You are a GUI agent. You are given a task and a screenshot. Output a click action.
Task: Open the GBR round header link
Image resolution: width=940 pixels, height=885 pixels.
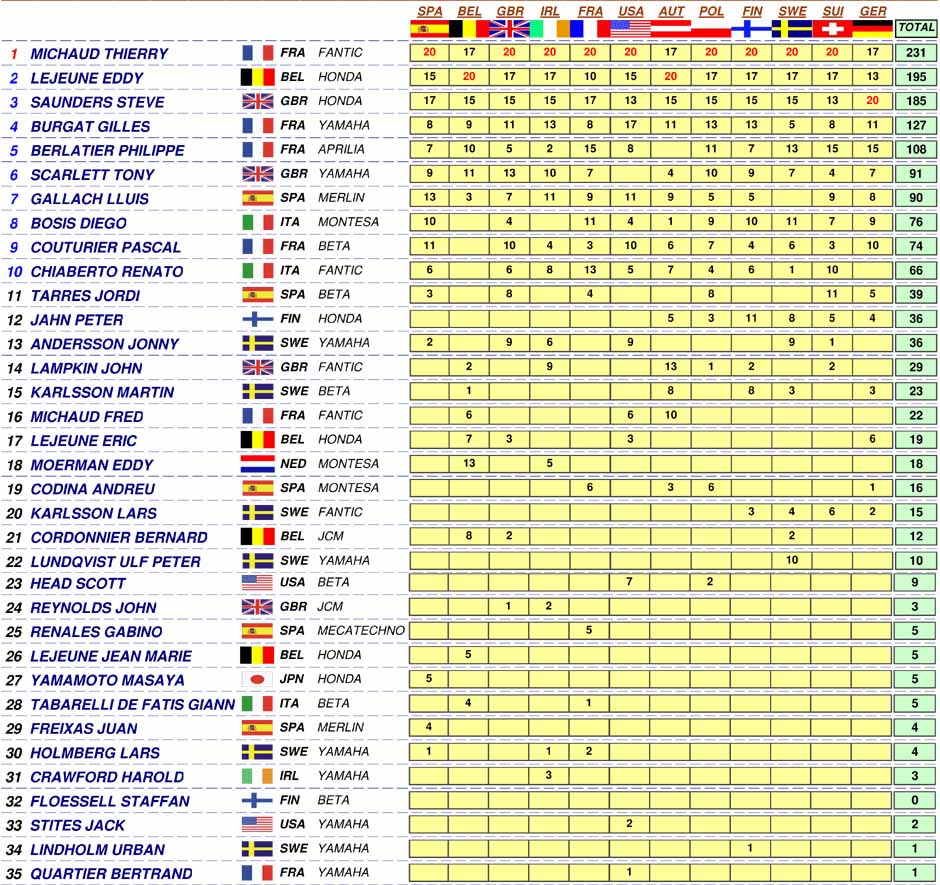510,11
